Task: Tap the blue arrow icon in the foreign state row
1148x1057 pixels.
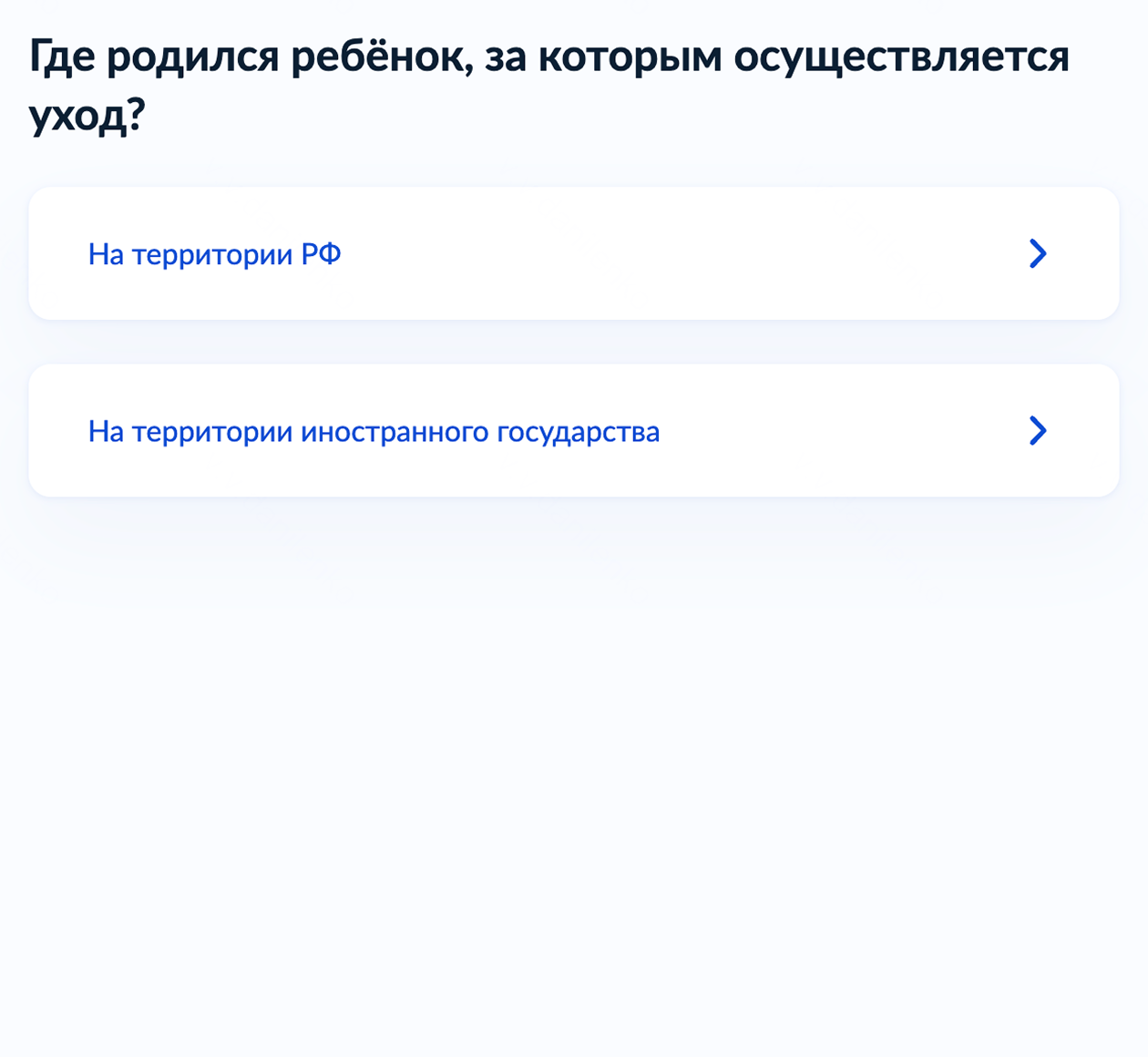Action: (x=1038, y=430)
